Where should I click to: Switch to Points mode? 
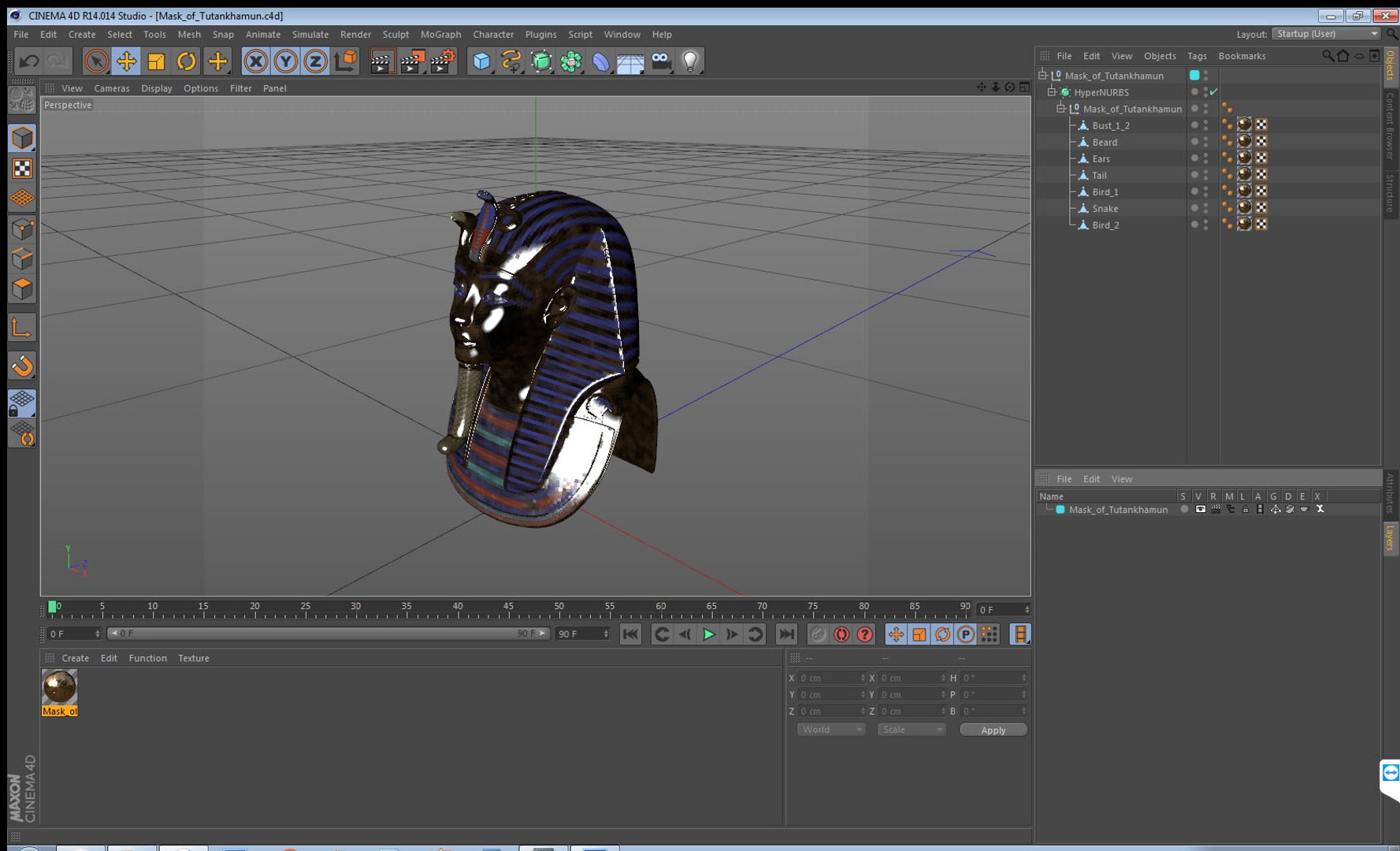pyautogui.click(x=22, y=229)
